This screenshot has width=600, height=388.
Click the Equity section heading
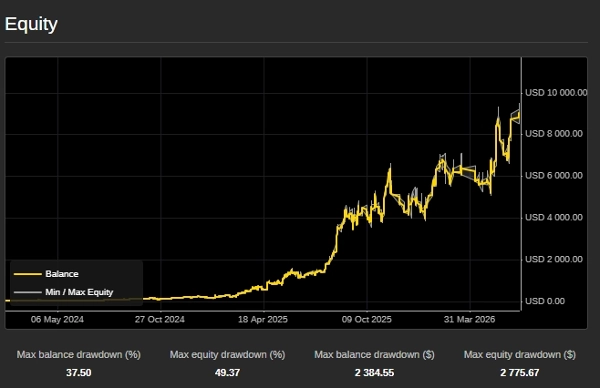(31, 24)
